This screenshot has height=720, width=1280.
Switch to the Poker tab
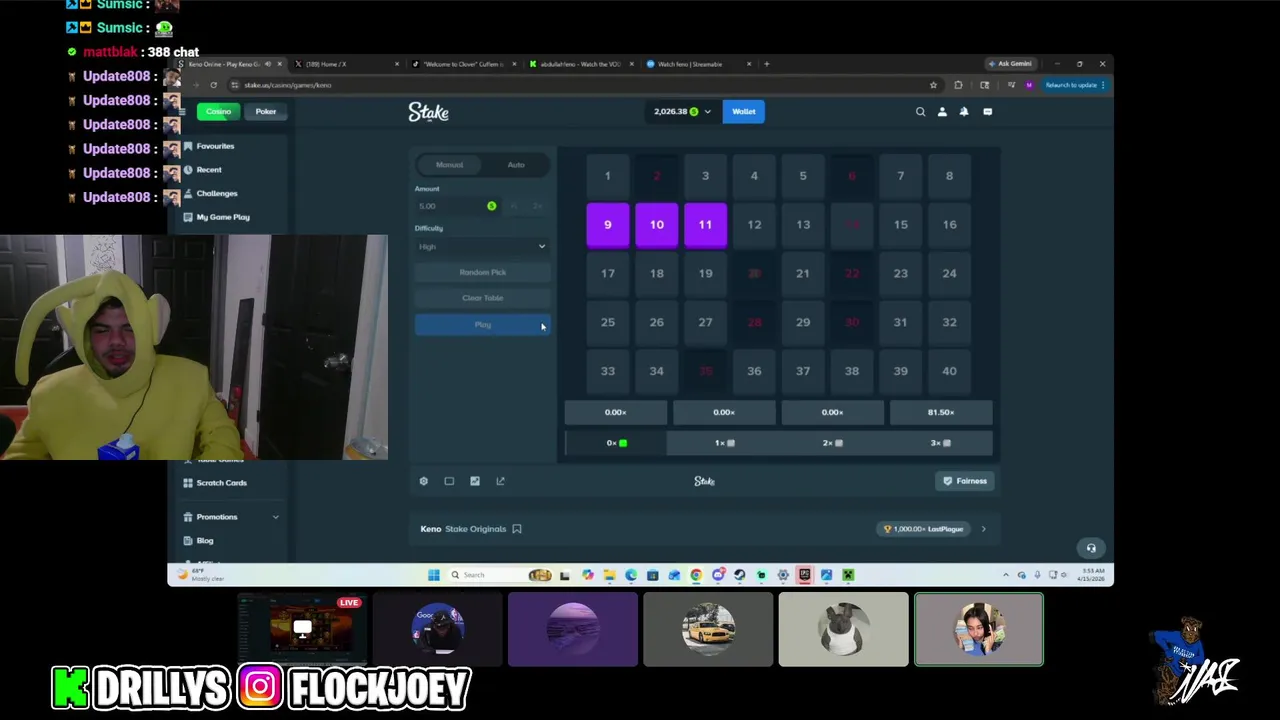coord(265,112)
